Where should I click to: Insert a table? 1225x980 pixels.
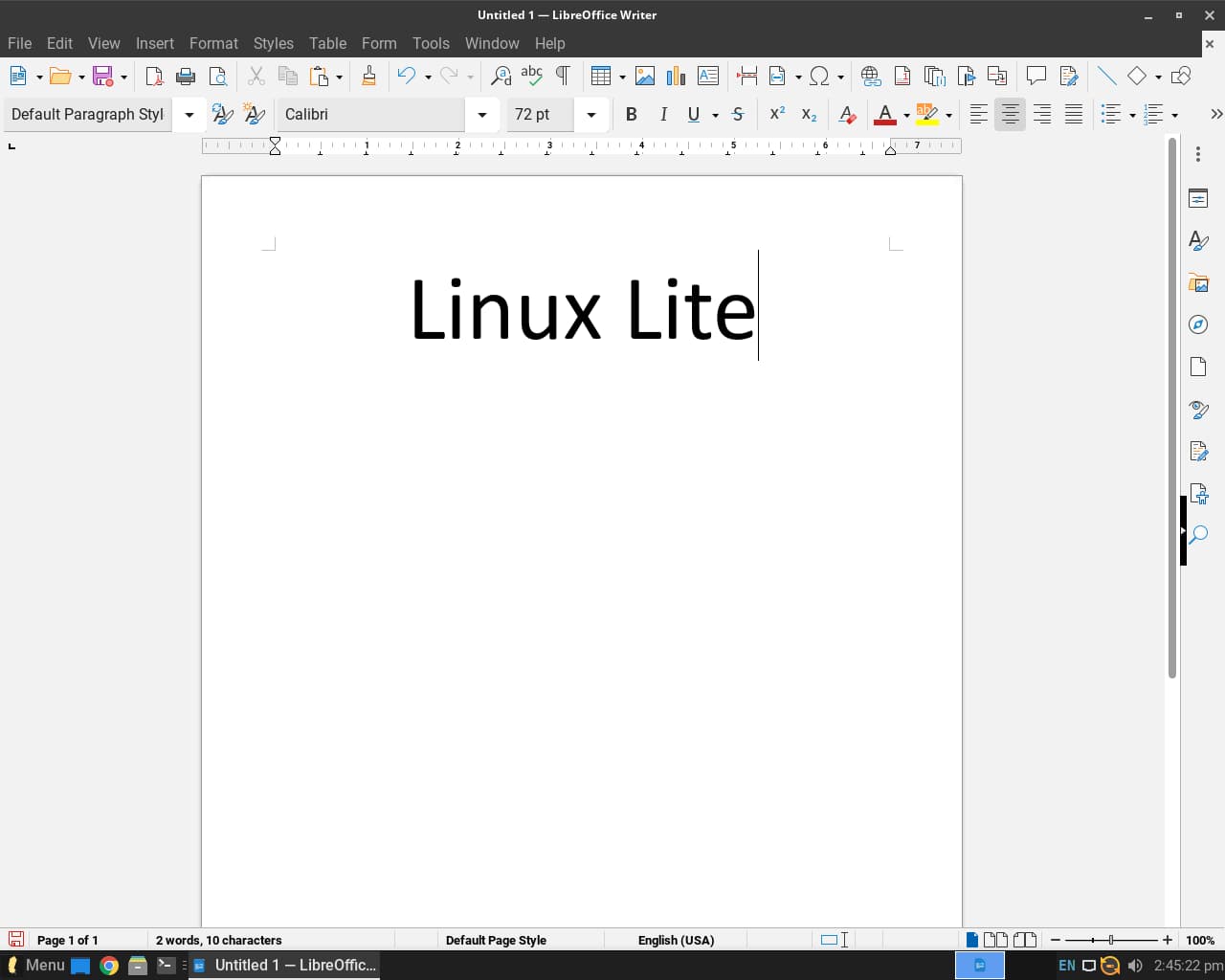601,76
